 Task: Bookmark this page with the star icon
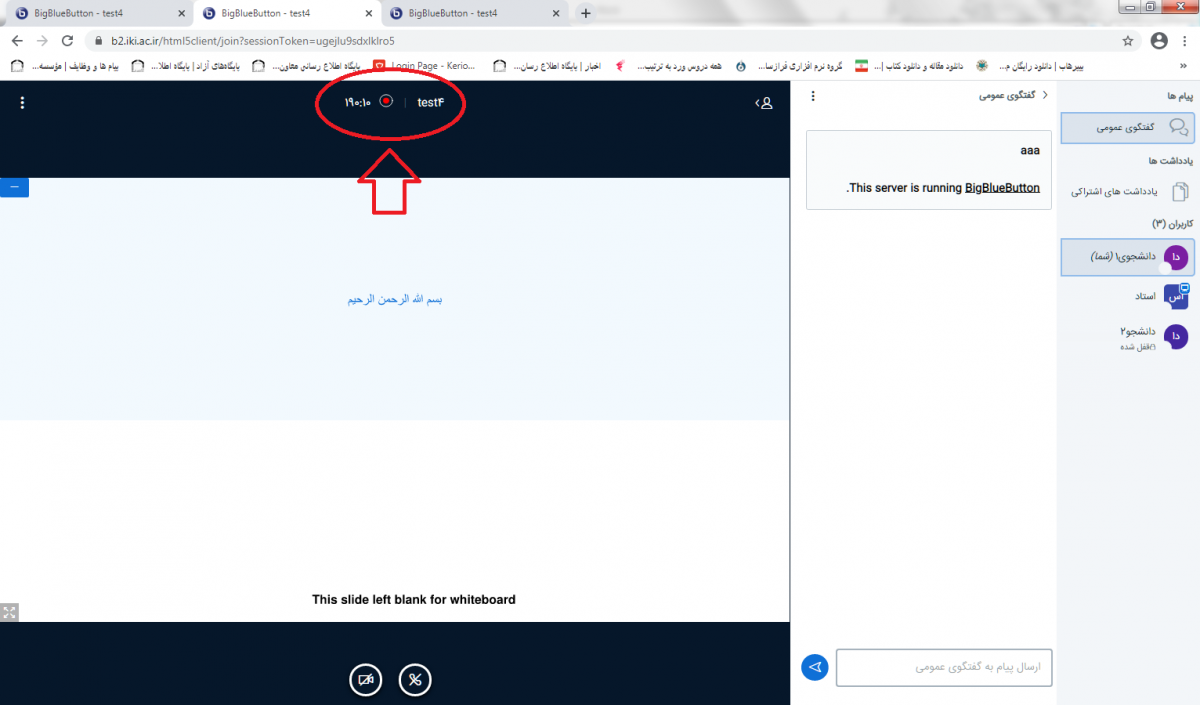click(1128, 41)
